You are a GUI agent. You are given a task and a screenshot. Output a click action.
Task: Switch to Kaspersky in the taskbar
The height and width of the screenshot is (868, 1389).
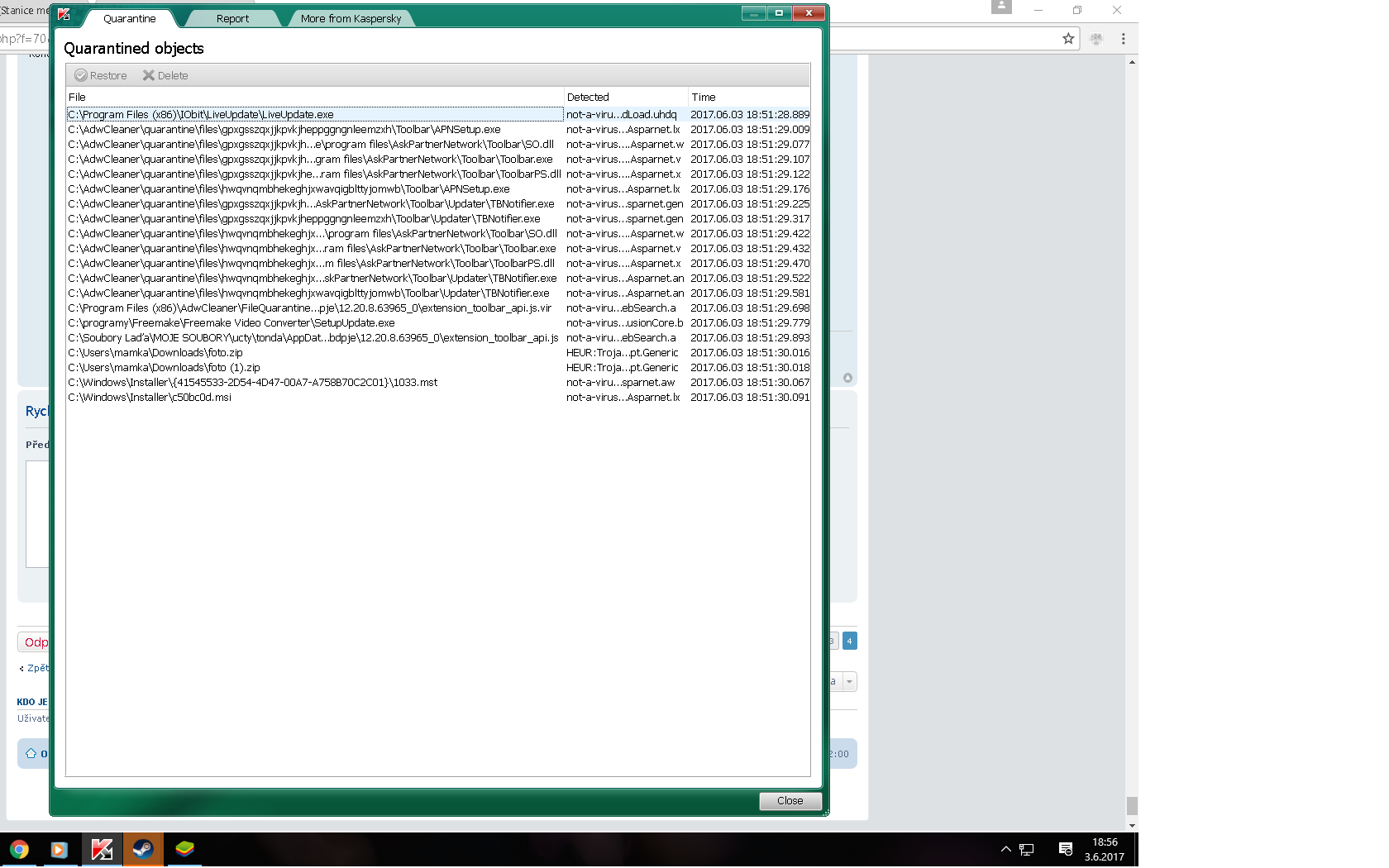pos(102,849)
